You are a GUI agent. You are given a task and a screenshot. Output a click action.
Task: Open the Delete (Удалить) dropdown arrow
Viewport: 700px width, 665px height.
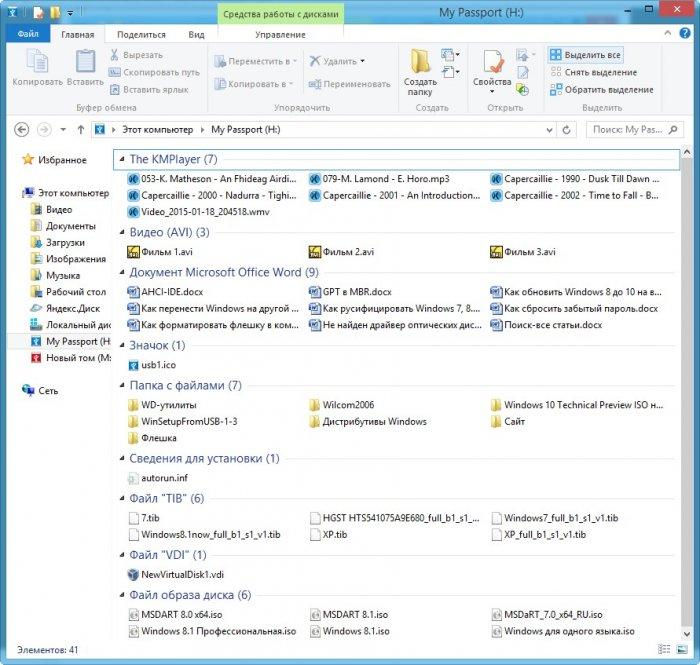tap(362, 61)
